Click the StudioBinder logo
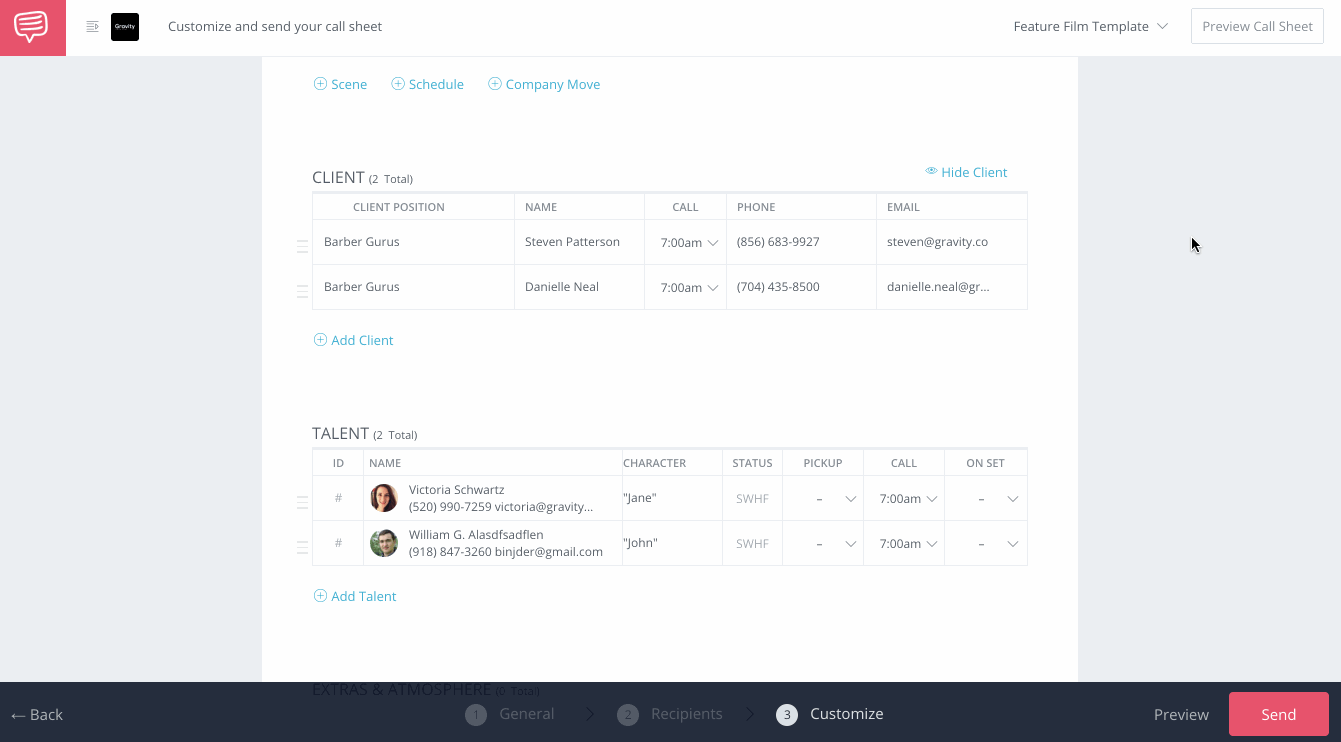Screen dimensions: 1341x742 coord(32,27)
